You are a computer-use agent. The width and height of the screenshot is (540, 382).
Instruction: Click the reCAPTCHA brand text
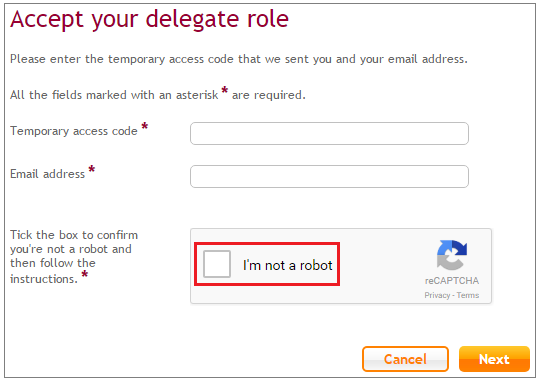(x=452, y=281)
